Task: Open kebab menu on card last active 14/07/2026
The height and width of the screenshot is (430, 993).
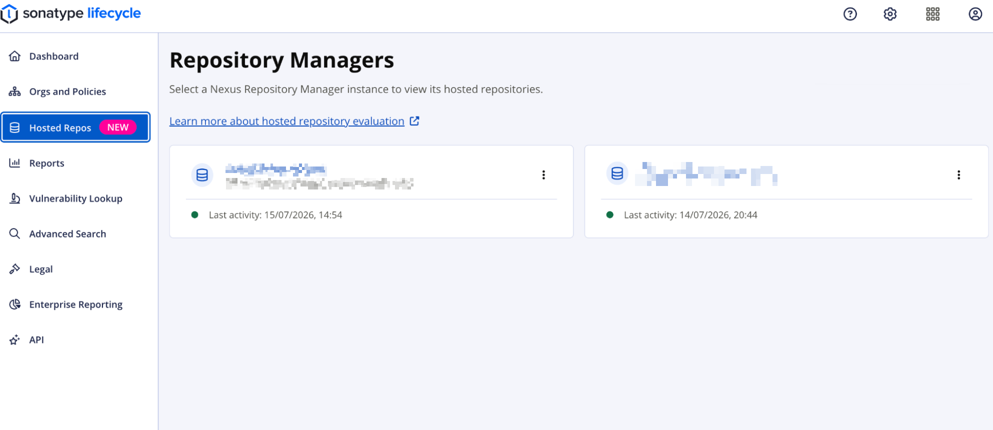Action: pyautogui.click(x=958, y=175)
